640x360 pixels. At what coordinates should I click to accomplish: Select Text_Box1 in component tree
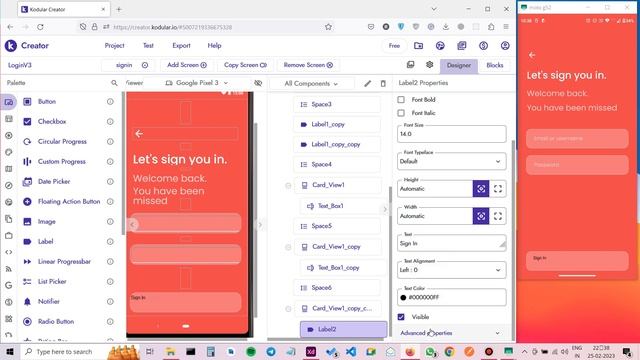343,206
